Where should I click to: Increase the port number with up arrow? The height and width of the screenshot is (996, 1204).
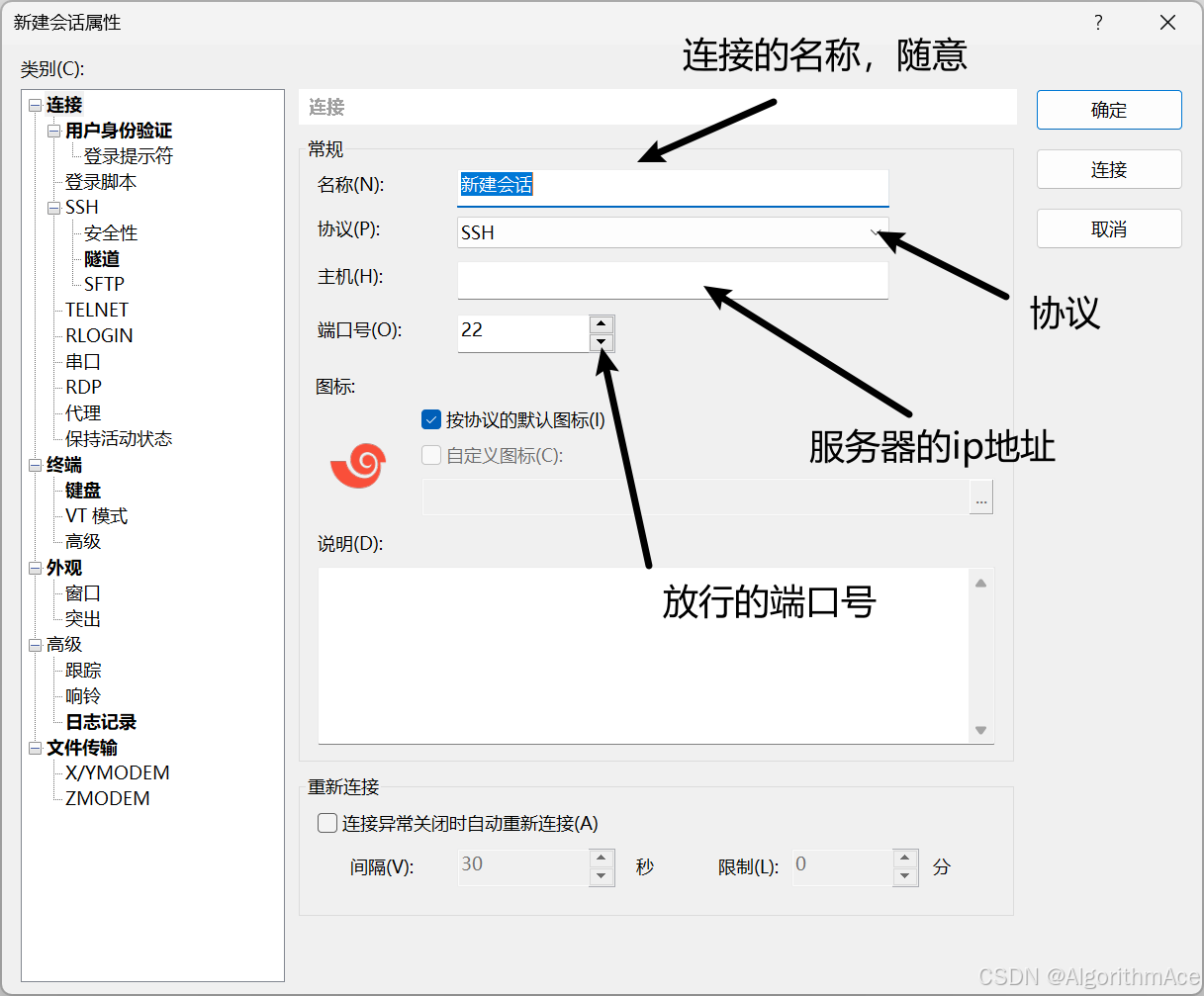[x=602, y=324]
